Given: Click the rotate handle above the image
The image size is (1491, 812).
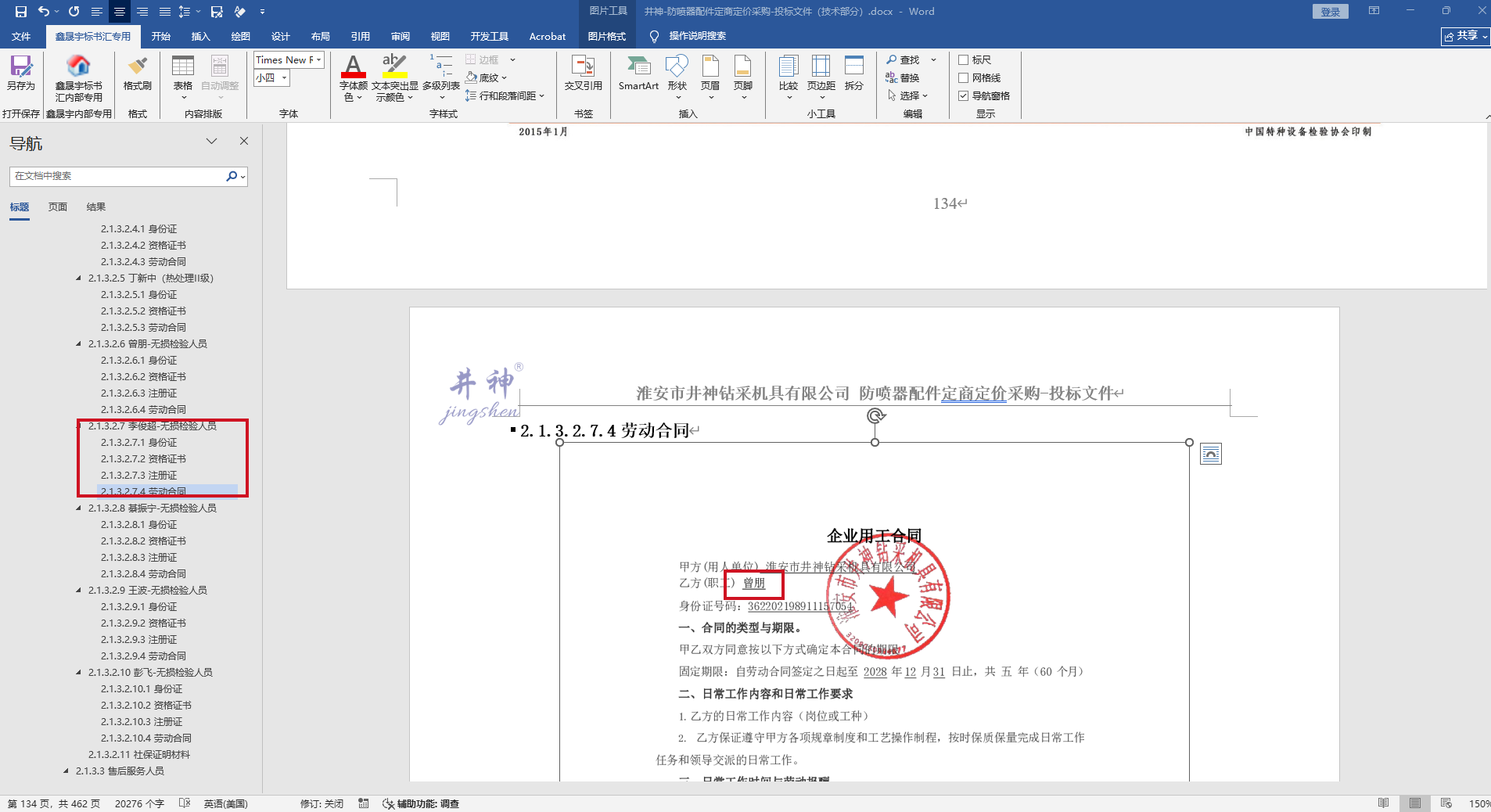Looking at the screenshot, I should click(x=875, y=416).
